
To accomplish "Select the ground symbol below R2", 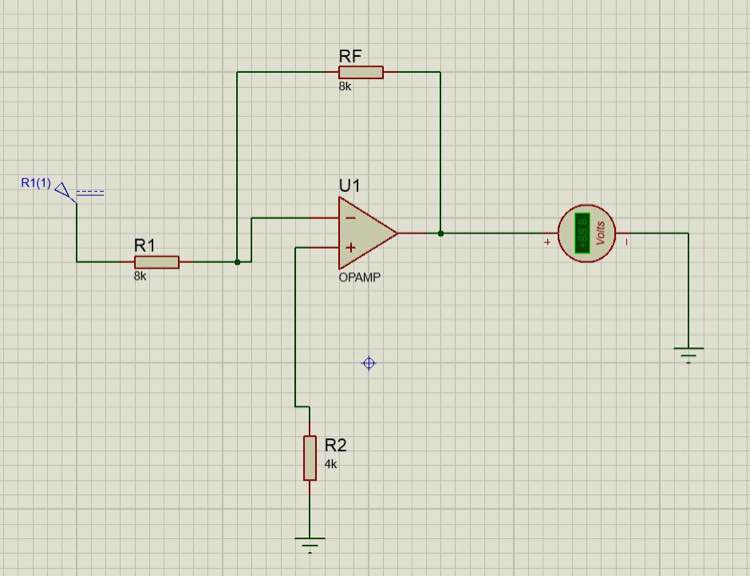I will (x=310, y=545).
